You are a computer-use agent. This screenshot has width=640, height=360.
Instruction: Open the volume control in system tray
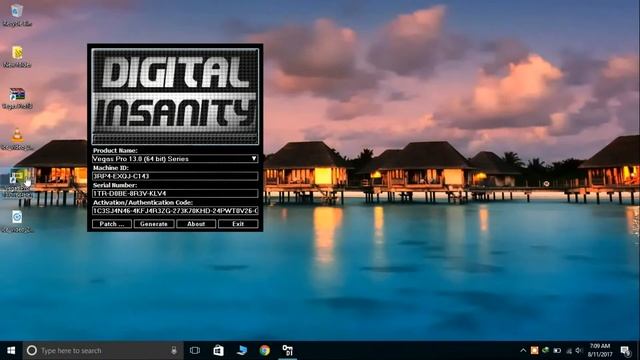pyautogui.click(x=579, y=351)
